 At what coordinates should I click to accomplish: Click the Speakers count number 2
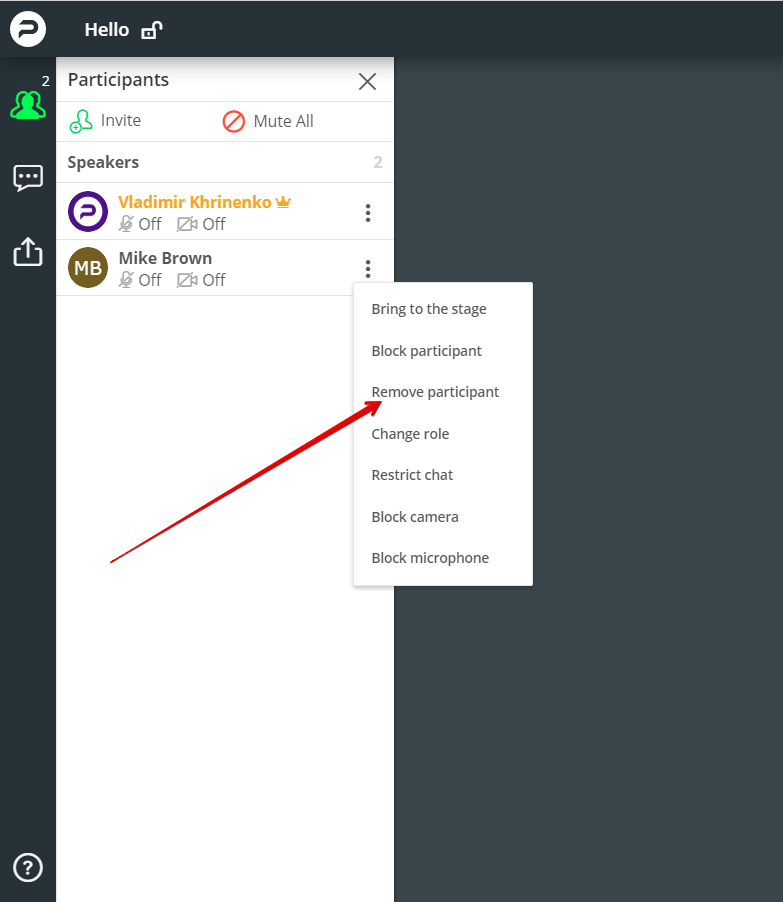coord(377,162)
